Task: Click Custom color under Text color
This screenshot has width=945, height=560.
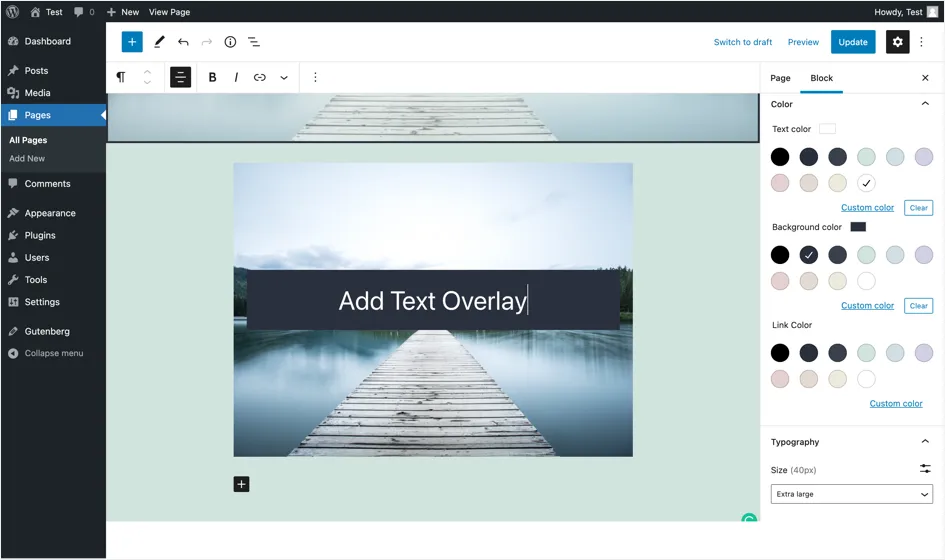Action: [x=867, y=207]
